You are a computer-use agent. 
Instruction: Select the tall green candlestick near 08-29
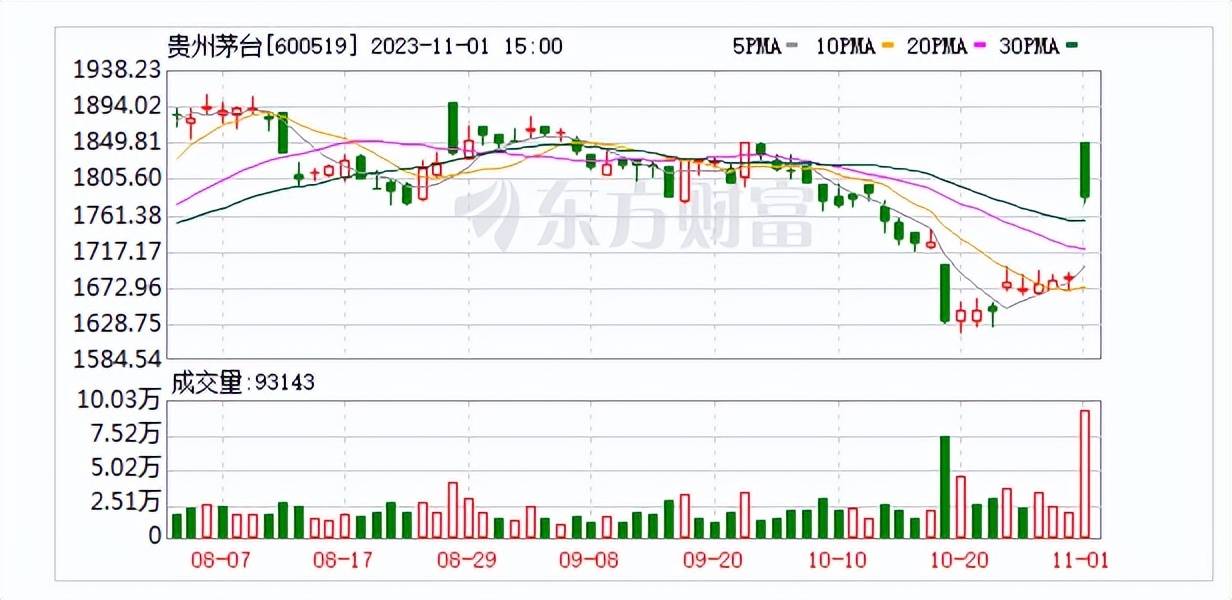(453, 127)
